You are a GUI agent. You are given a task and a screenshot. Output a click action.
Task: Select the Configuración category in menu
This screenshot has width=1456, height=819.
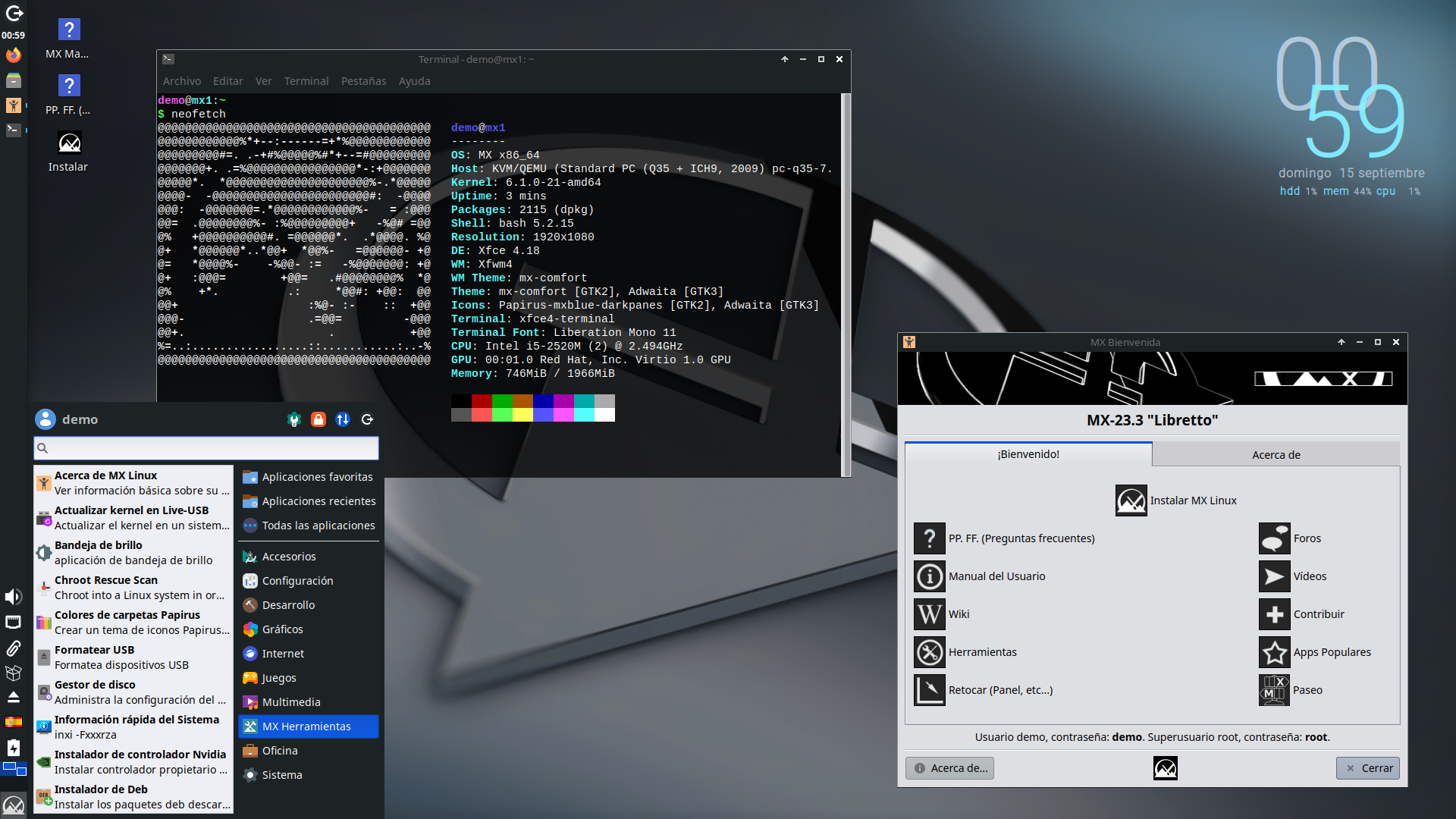click(x=297, y=581)
